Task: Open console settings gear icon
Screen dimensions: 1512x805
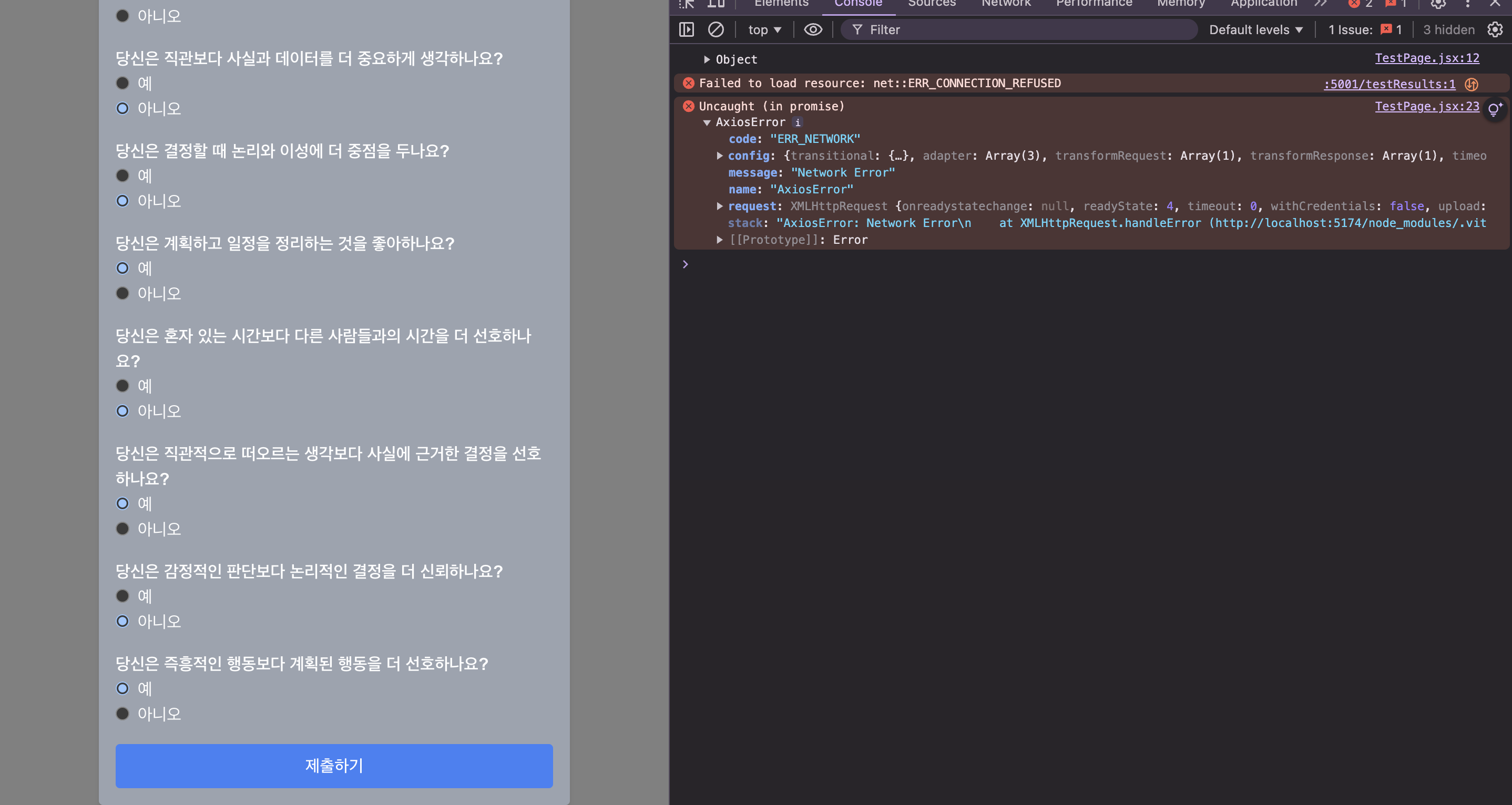Action: coord(1495,29)
